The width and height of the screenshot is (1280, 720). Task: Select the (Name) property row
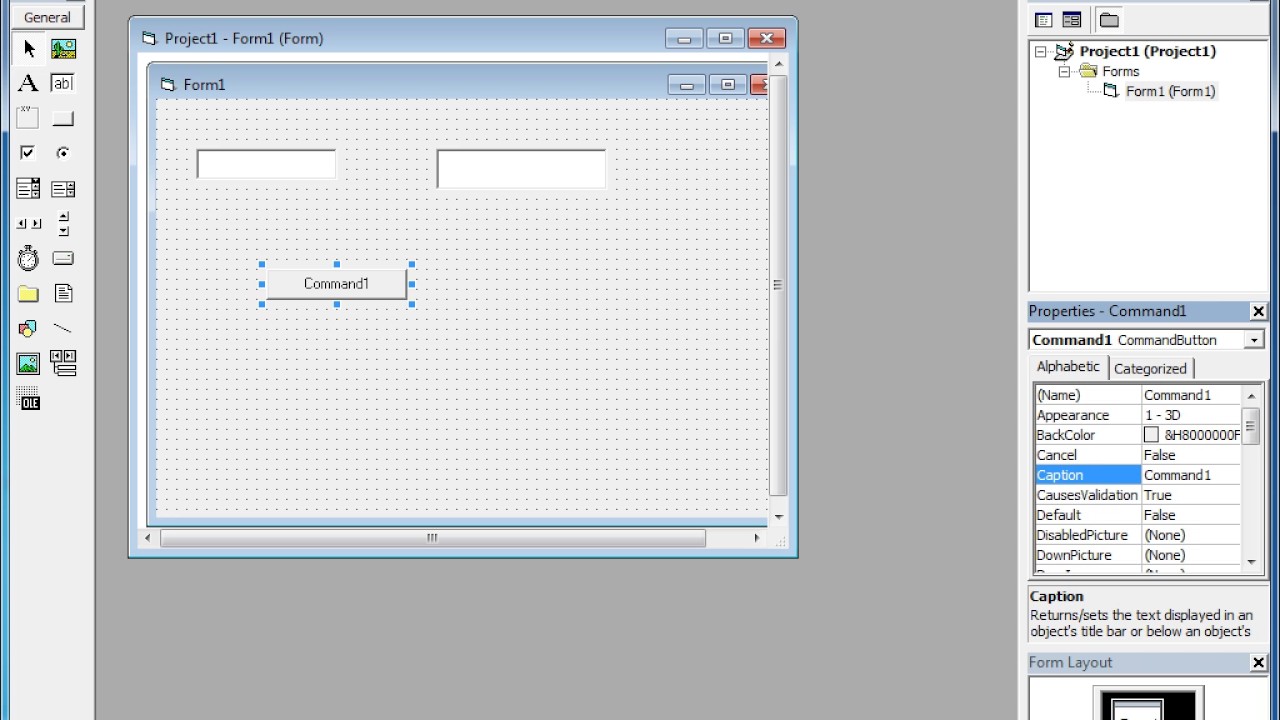click(x=1137, y=395)
